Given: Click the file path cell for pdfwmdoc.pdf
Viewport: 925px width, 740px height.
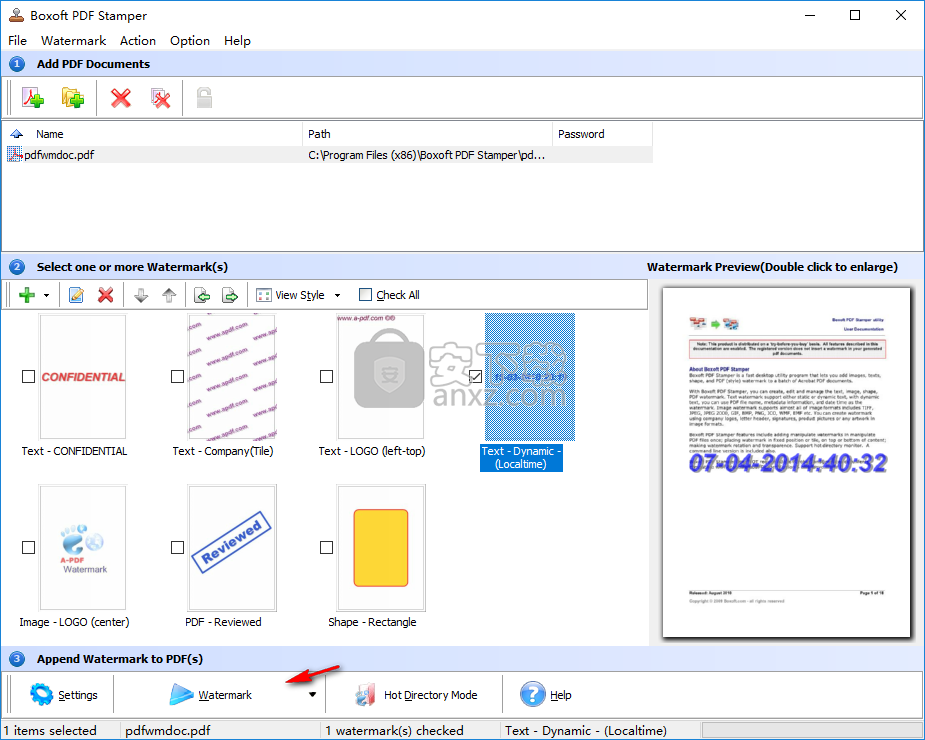Looking at the screenshot, I should [427, 155].
